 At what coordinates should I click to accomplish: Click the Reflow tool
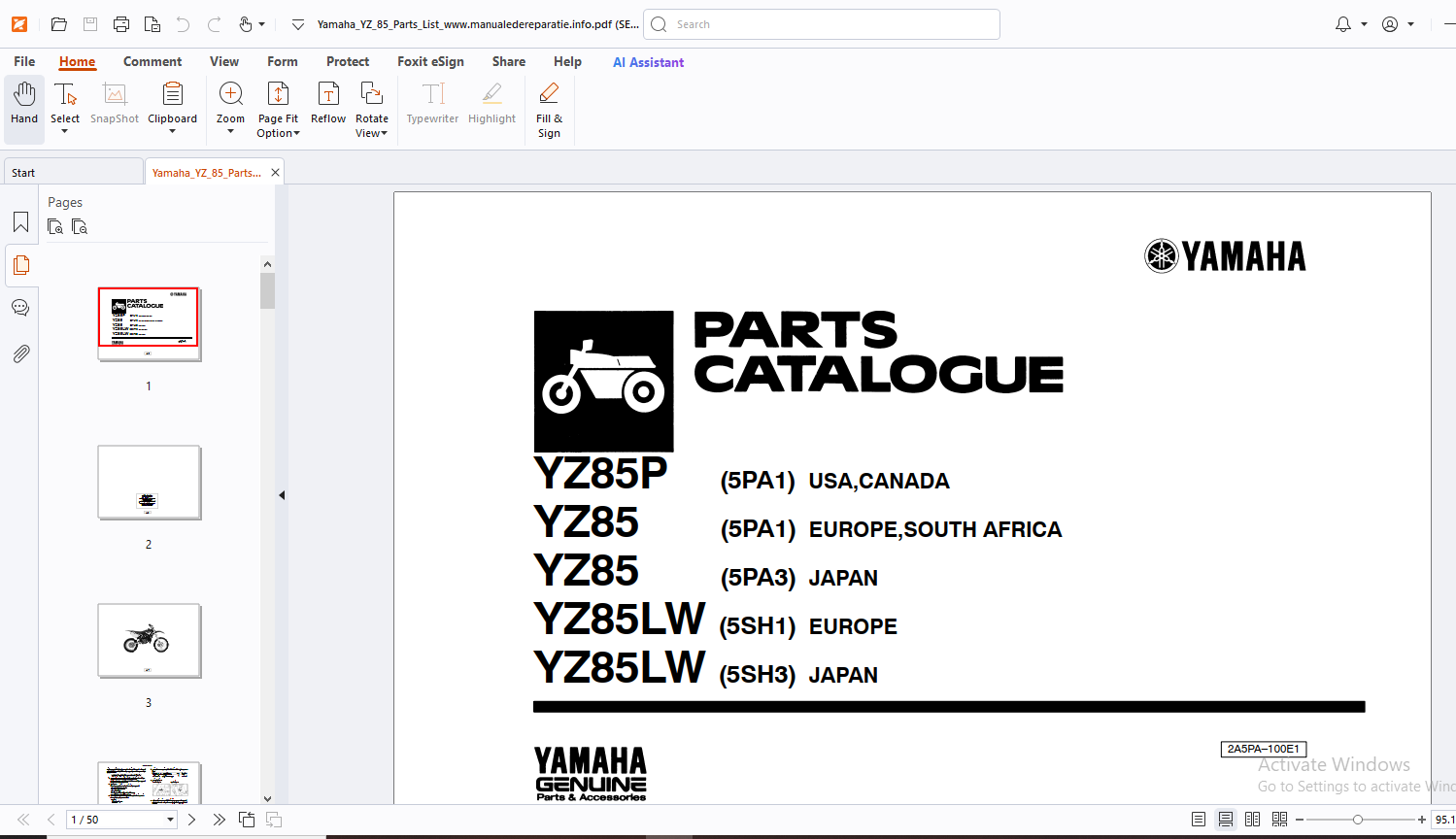click(328, 103)
